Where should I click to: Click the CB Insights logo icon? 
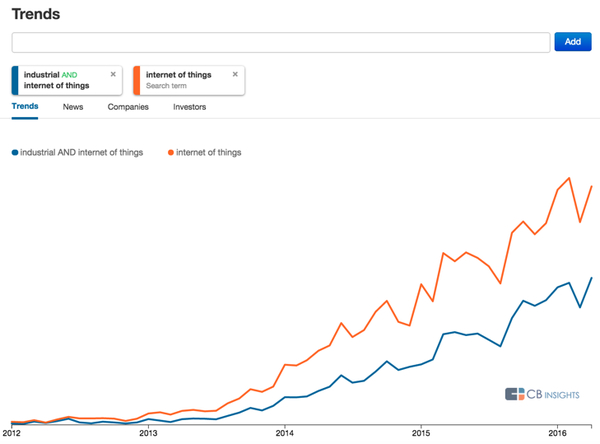515,394
